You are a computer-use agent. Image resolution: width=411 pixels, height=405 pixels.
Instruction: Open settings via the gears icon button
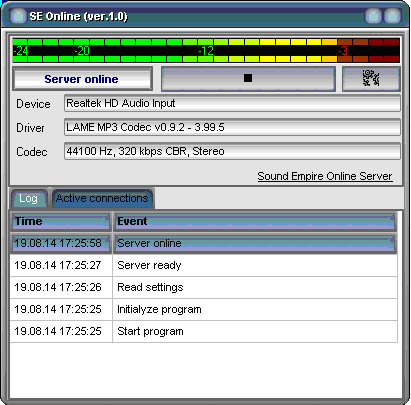click(x=371, y=79)
